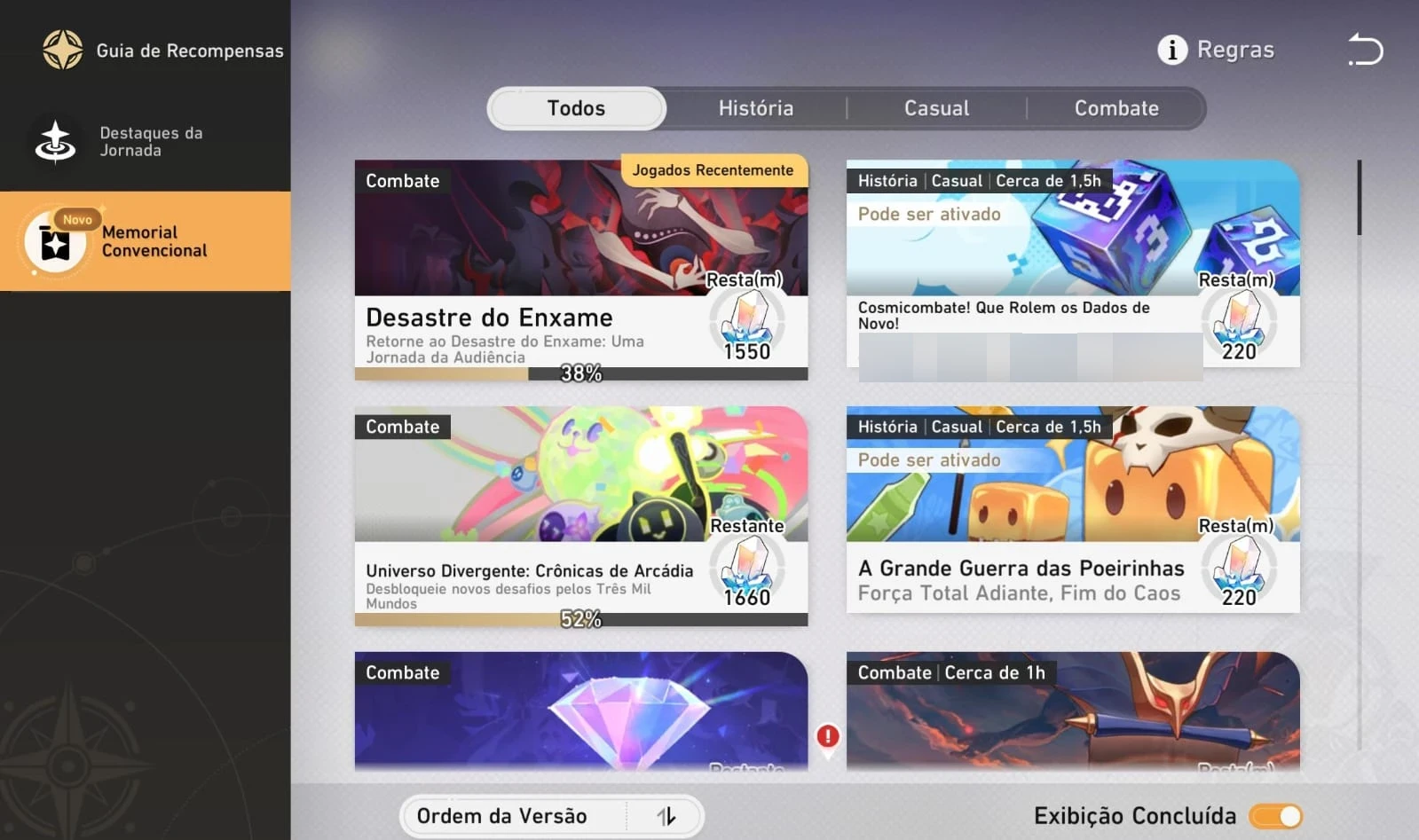Switch to the Casual tab
The height and width of the screenshot is (840, 1419).
(x=936, y=108)
